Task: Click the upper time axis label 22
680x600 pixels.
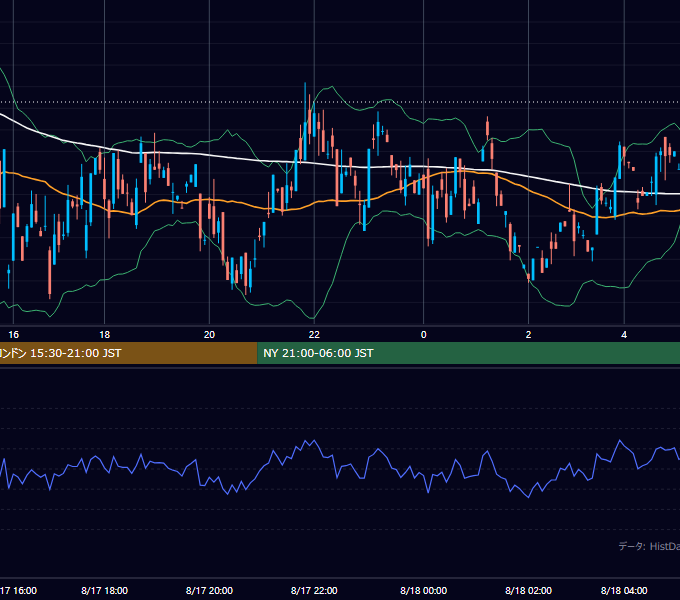Action: [314, 335]
